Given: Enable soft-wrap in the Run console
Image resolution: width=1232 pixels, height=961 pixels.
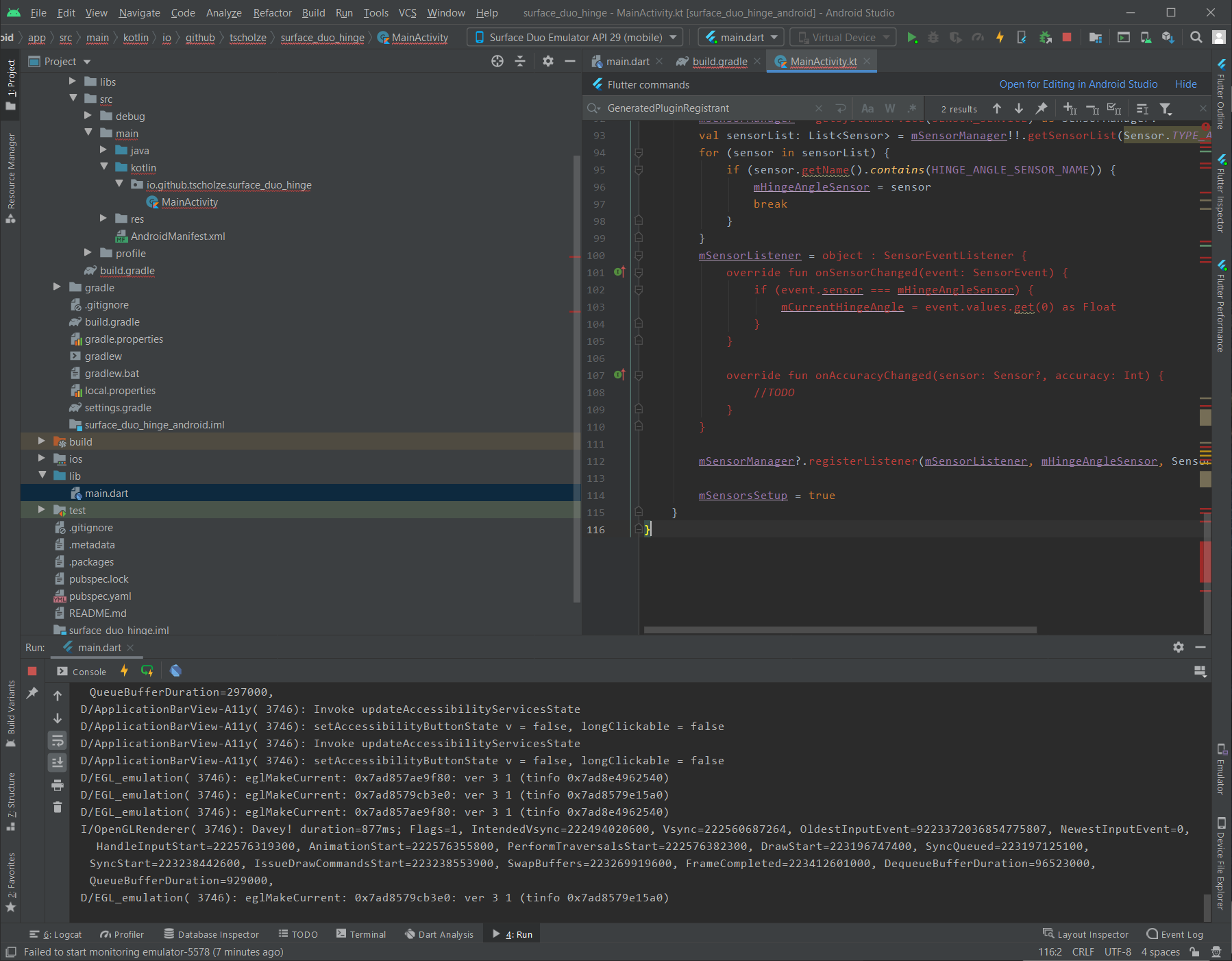Looking at the screenshot, I should [58, 740].
